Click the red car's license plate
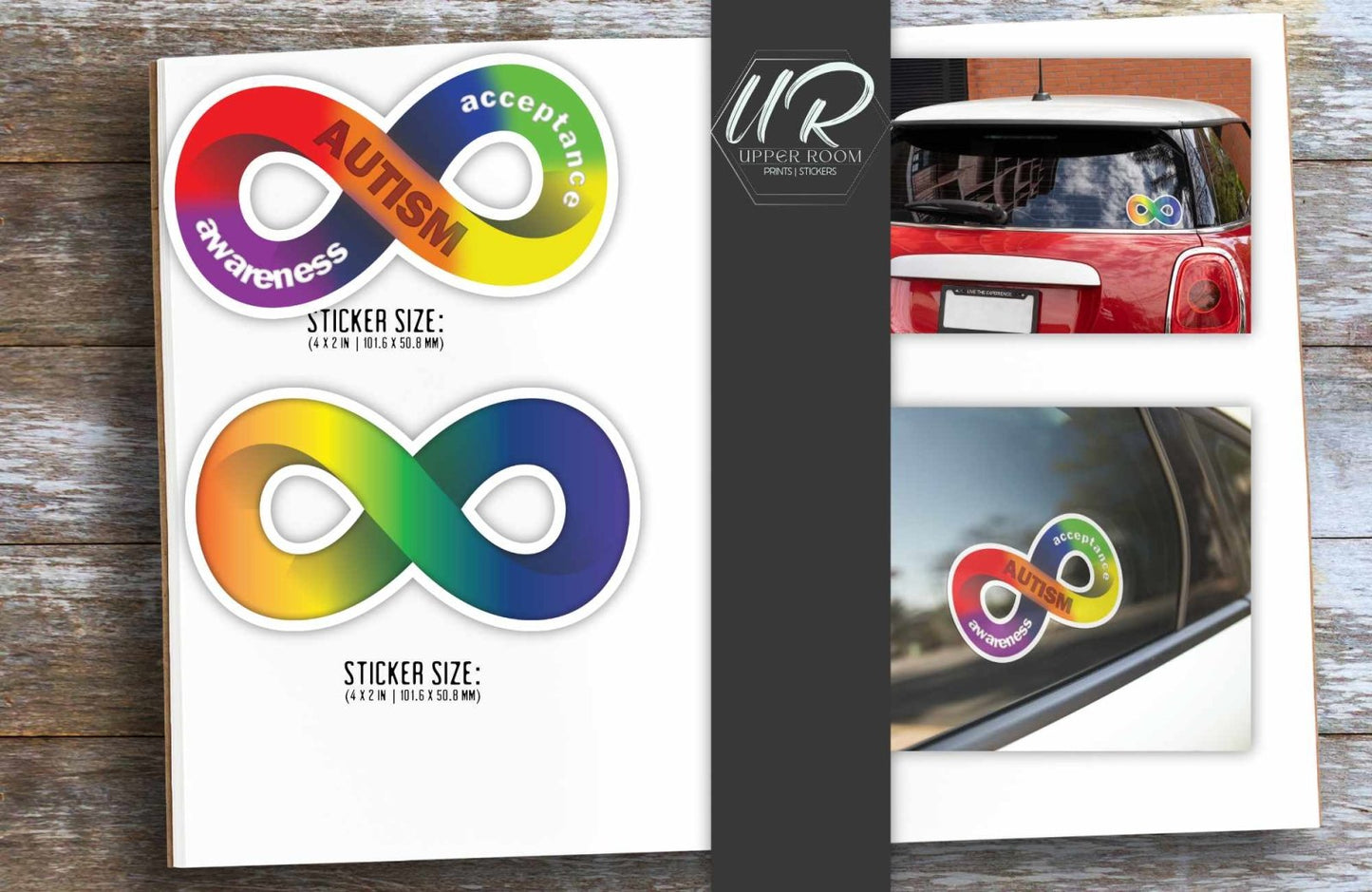The image size is (1372, 892). (x=988, y=310)
